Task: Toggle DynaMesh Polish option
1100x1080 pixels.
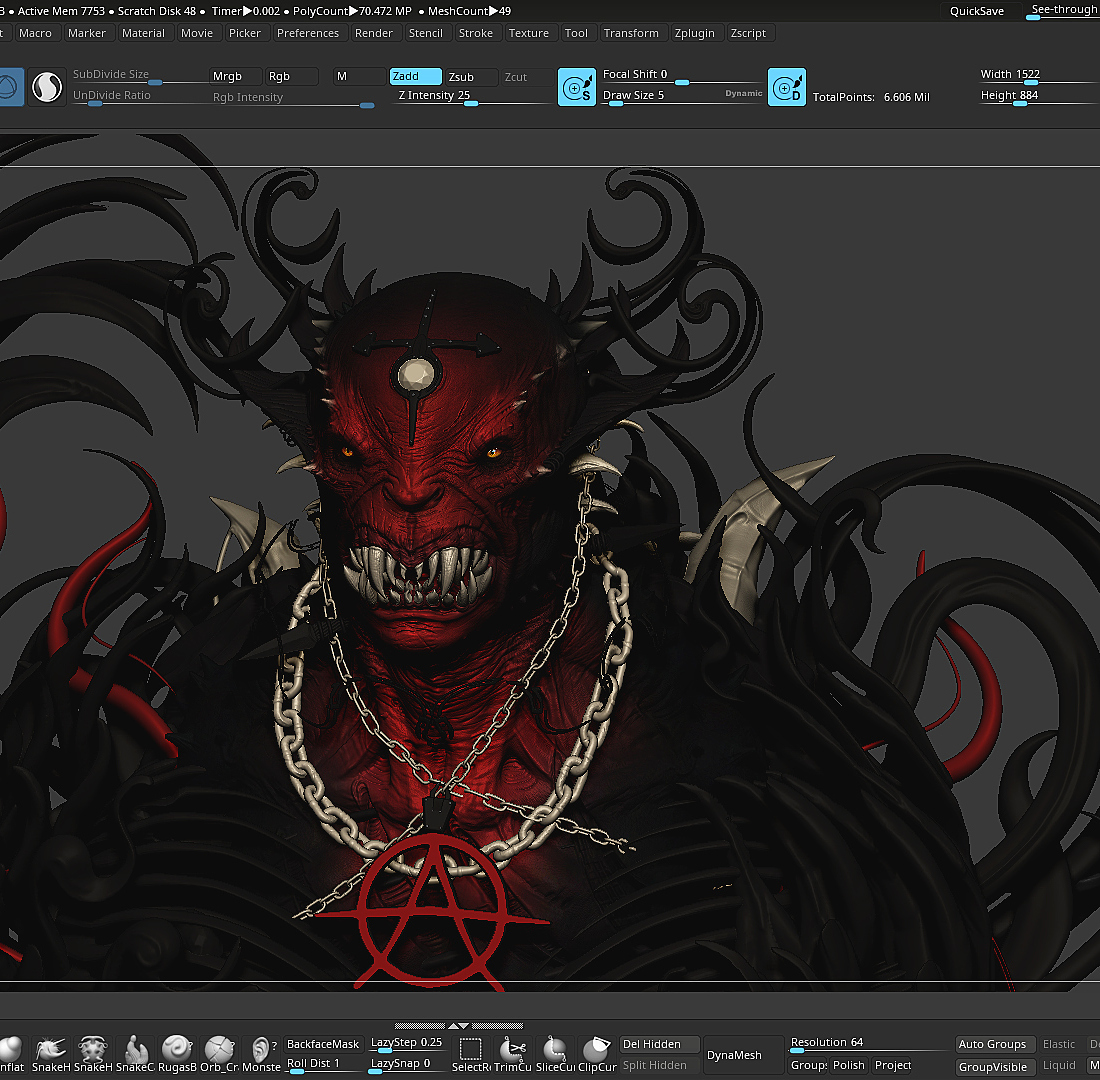Action: click(x=849, y=1065)
